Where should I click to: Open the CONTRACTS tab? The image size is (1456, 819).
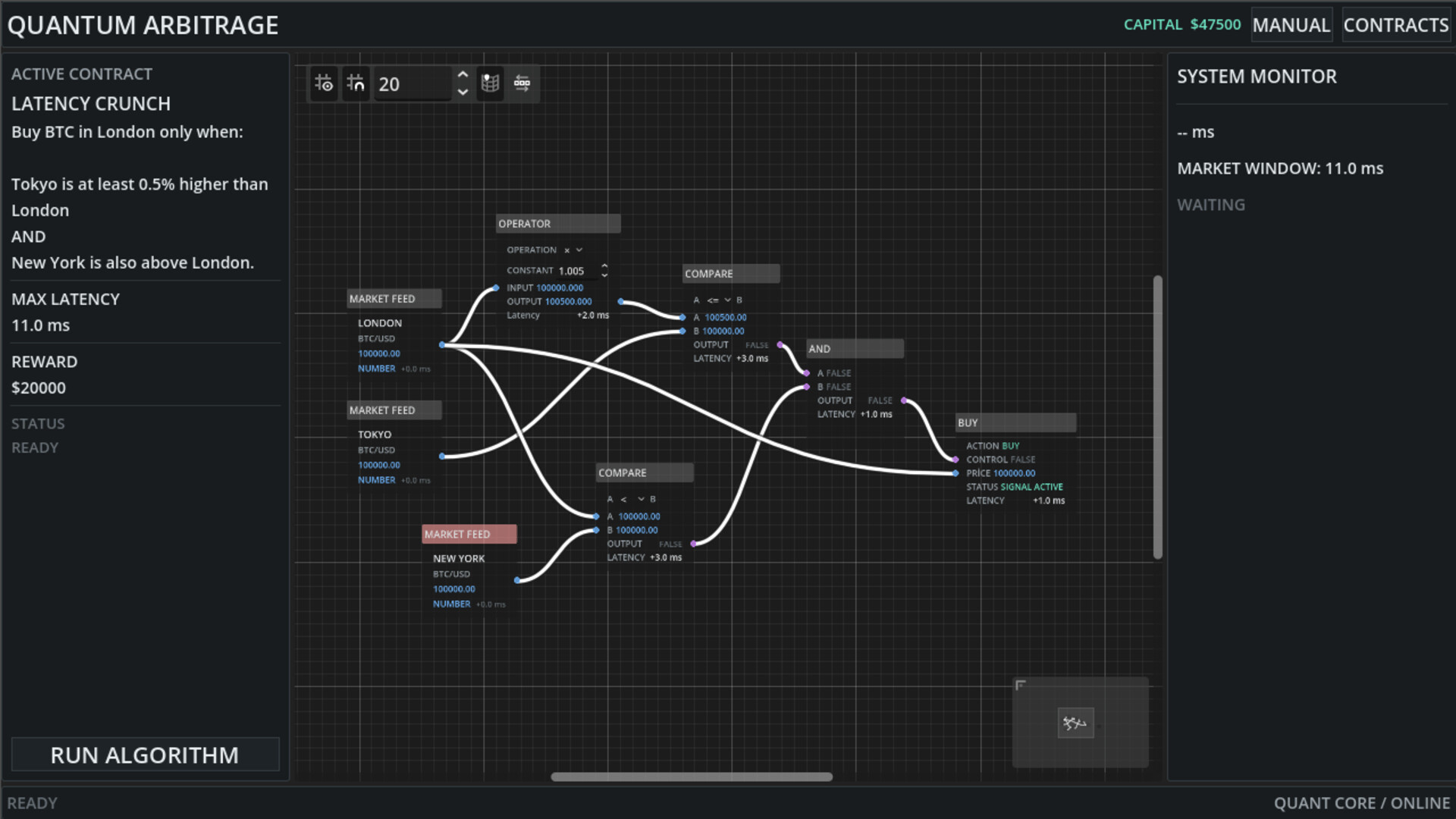tap(1396, 25)
